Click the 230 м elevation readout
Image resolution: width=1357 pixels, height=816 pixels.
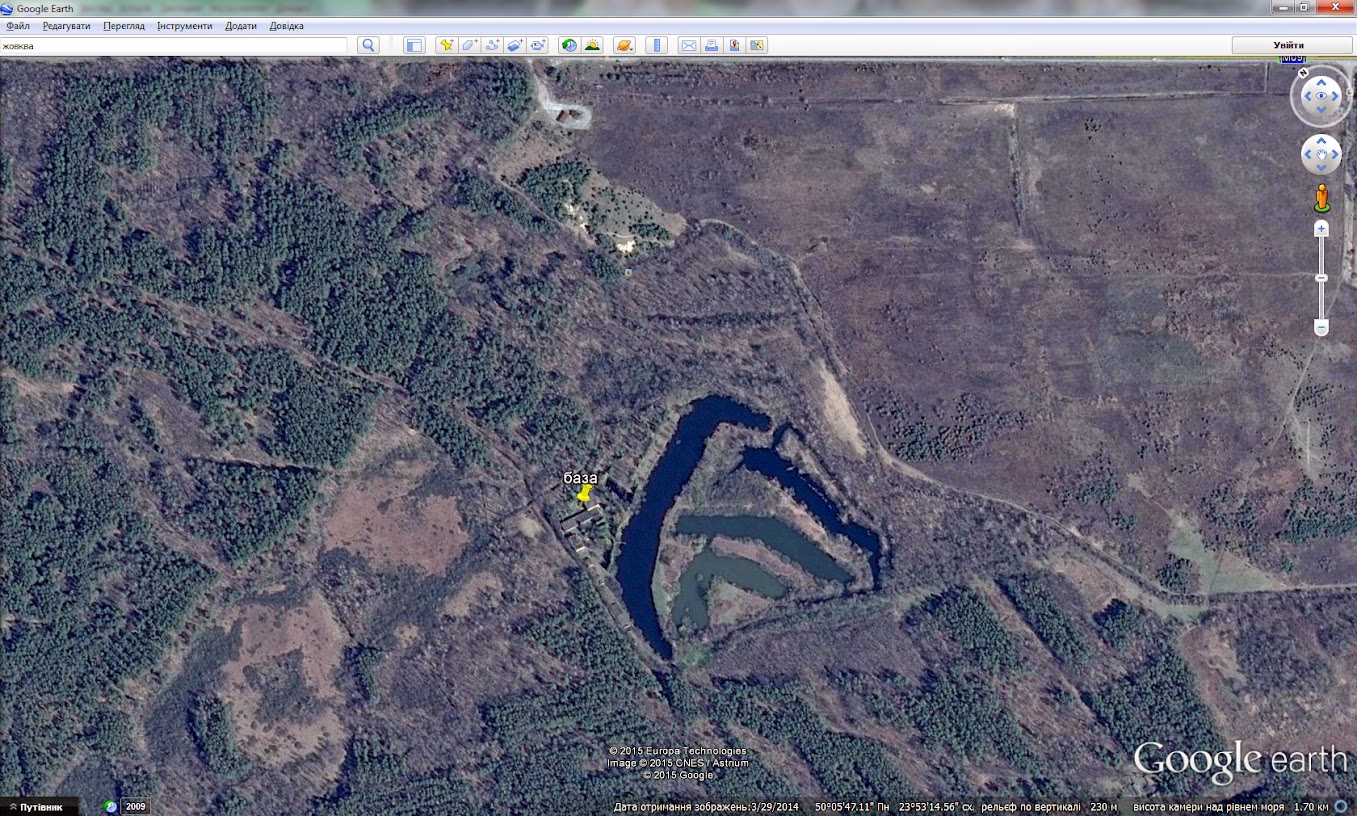pyautogui.click(x=1104, y=807)
